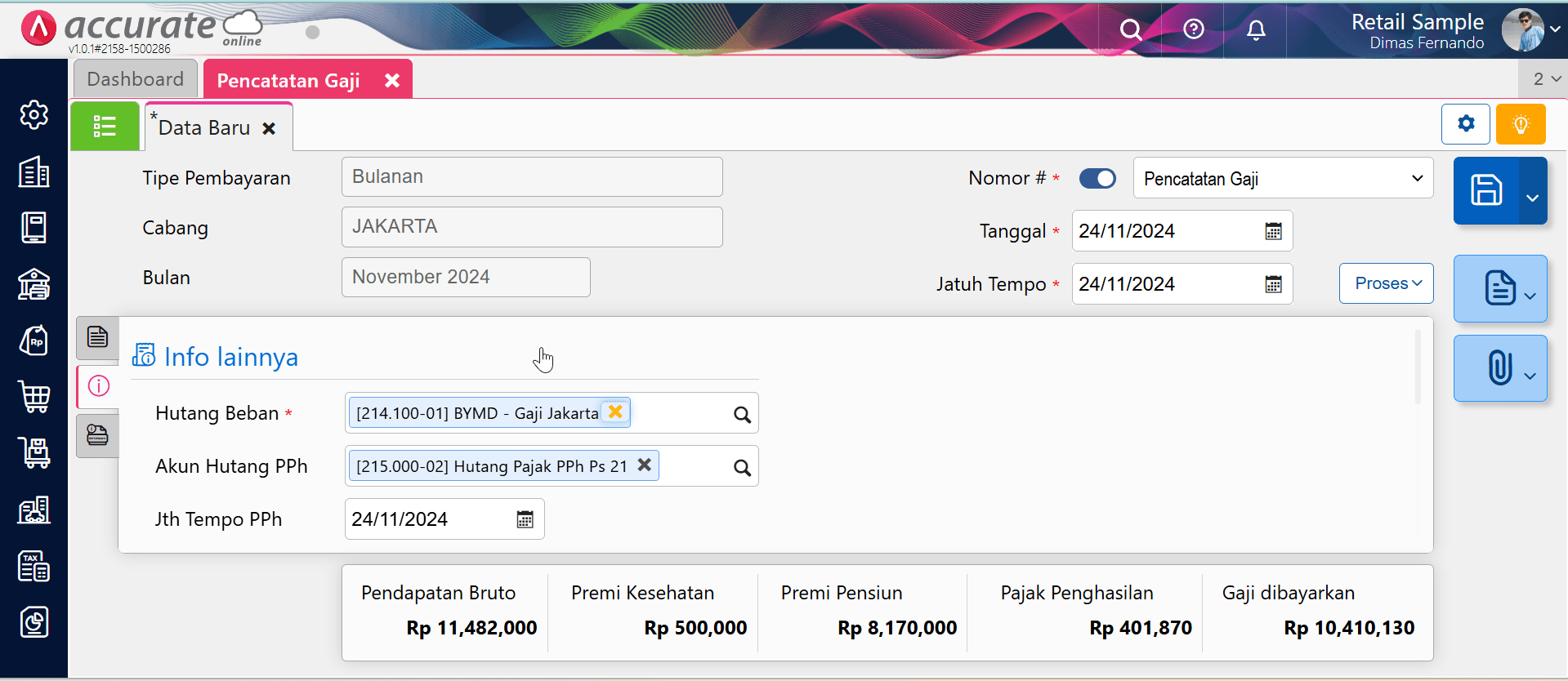Open the user profile dropdown chevron

1555,29
